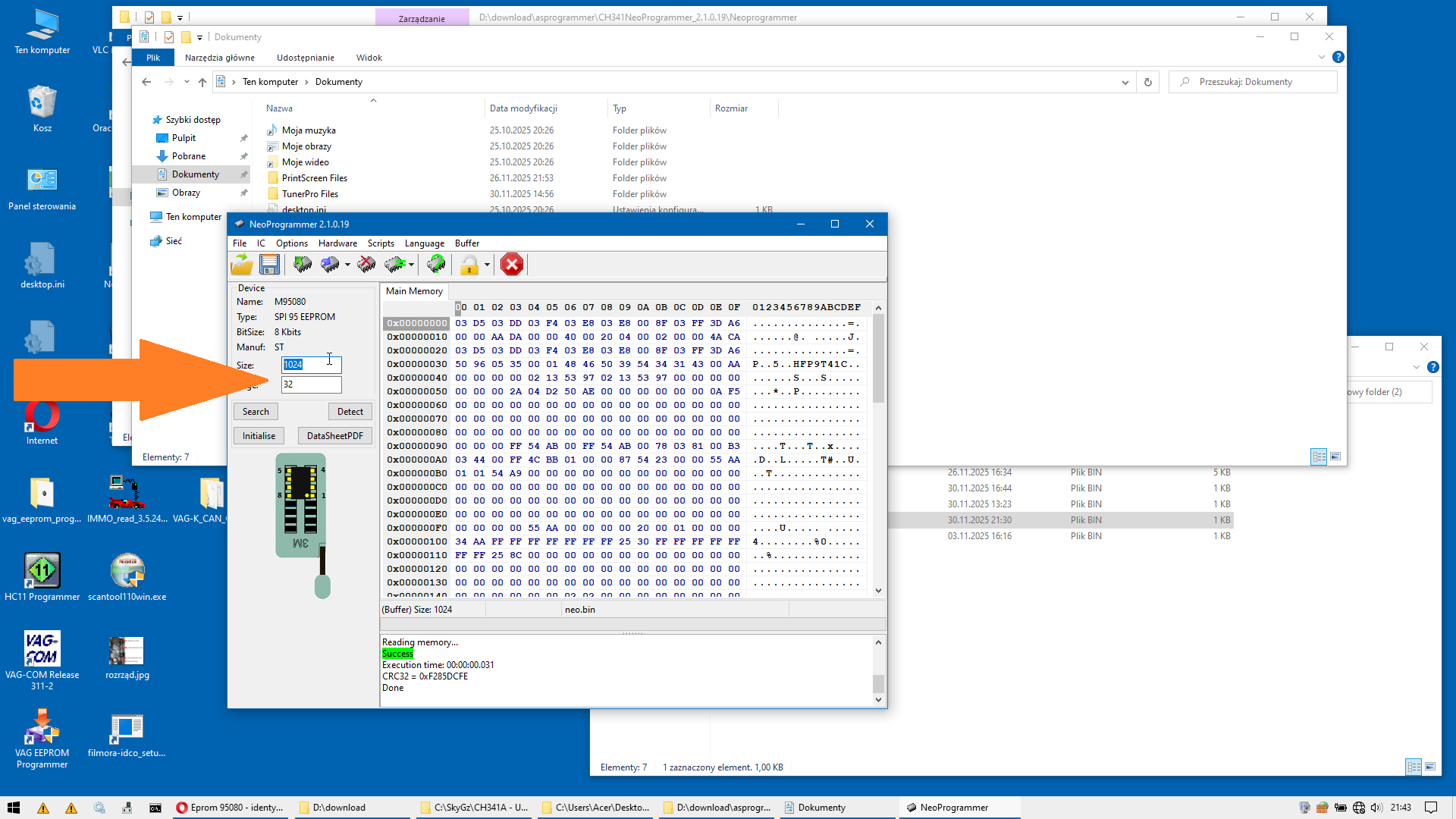This screenshot has width=1456, height=819.
Task: Open the Widok ribbon tab in Dokumenty
Action: click(x=369, y=58)
